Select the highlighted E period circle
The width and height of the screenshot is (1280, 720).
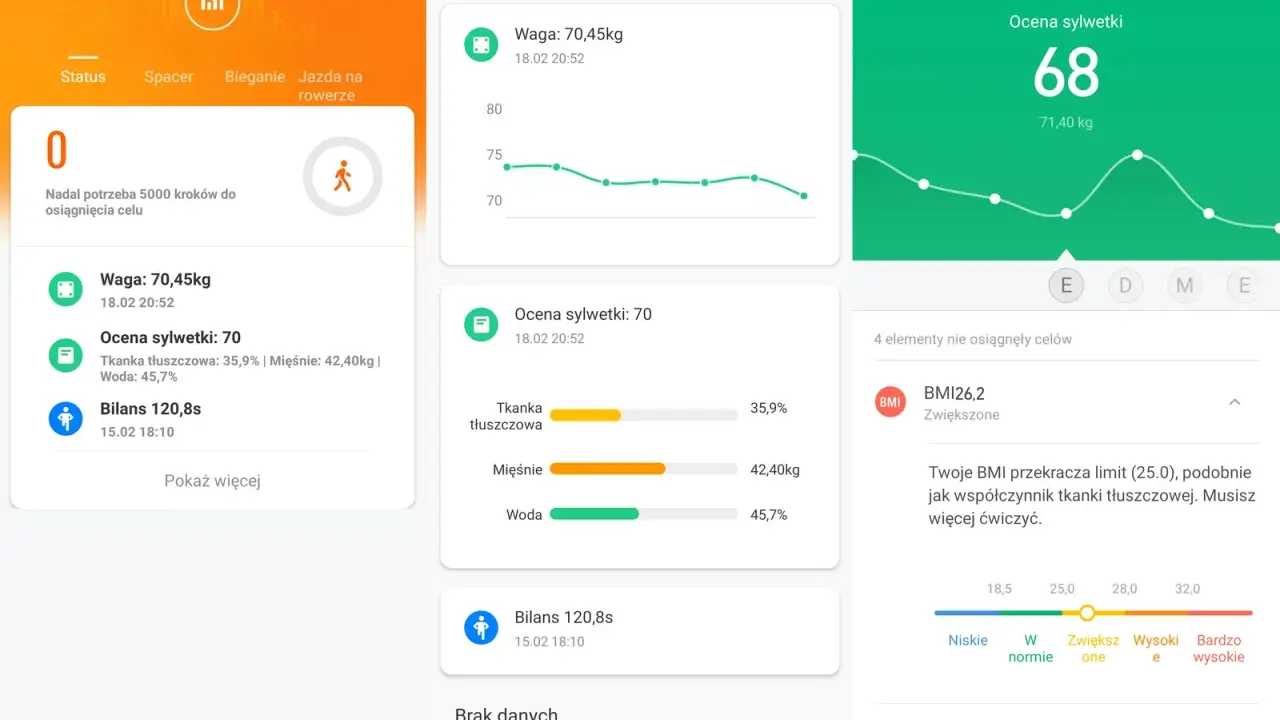1066,286
